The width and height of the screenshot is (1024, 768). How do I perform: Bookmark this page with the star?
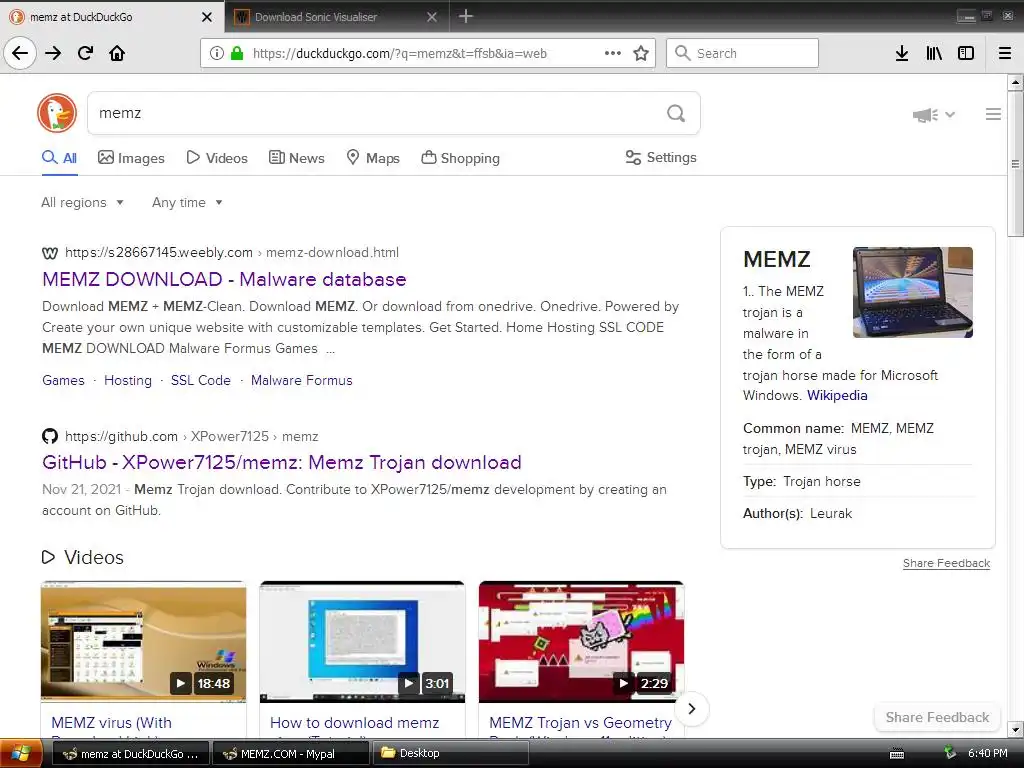click(641, 53)
